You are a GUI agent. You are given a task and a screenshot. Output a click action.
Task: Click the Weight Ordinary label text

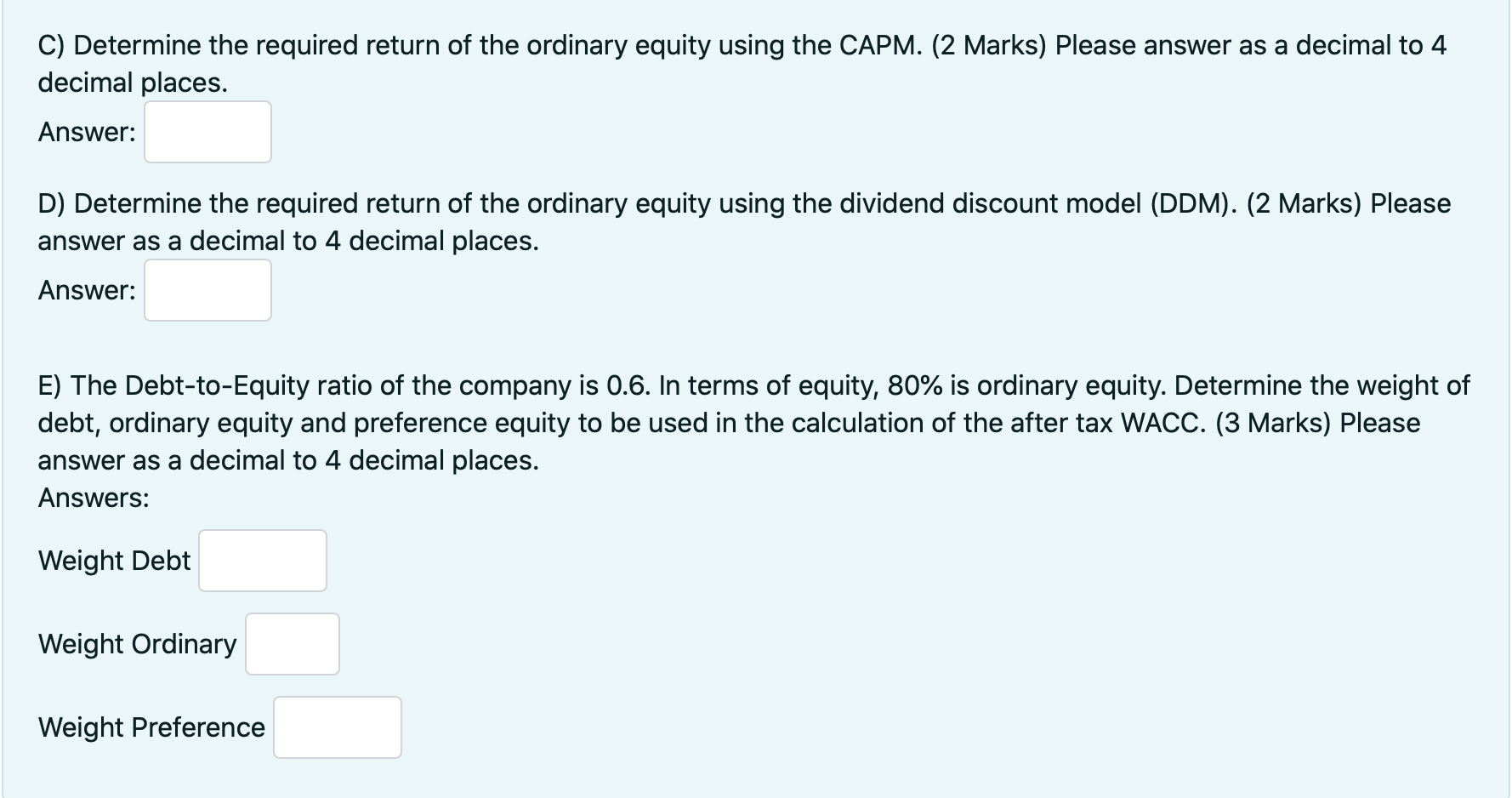[136, 643]
